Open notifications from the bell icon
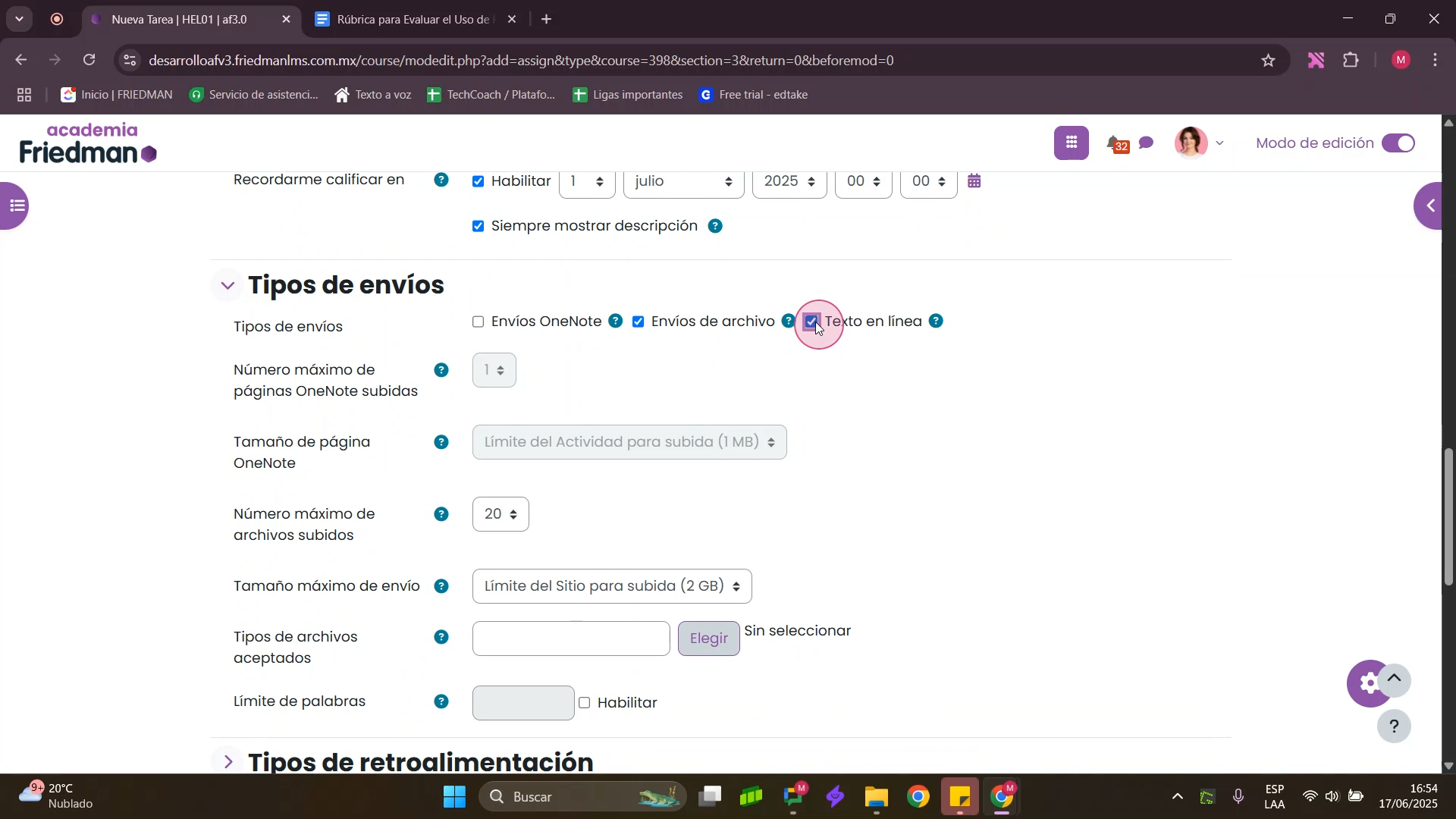The height and width of the screenshot is (819, 1456). [x=1115, y=143]
